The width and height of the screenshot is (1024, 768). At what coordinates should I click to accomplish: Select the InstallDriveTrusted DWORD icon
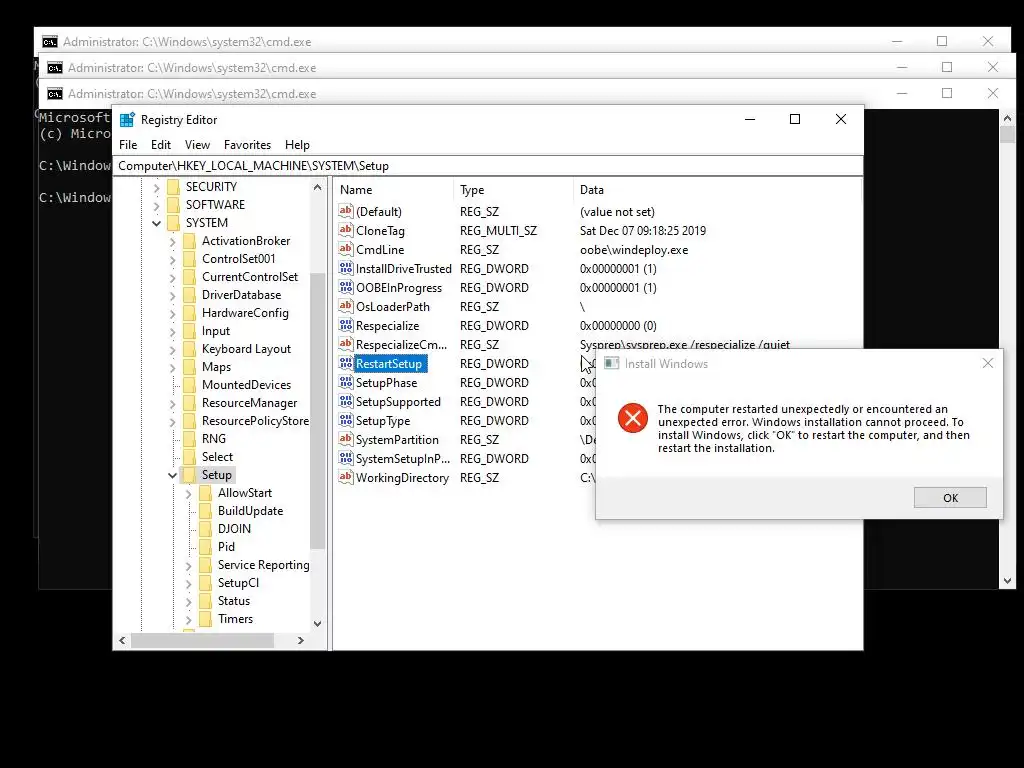(345, 268)
